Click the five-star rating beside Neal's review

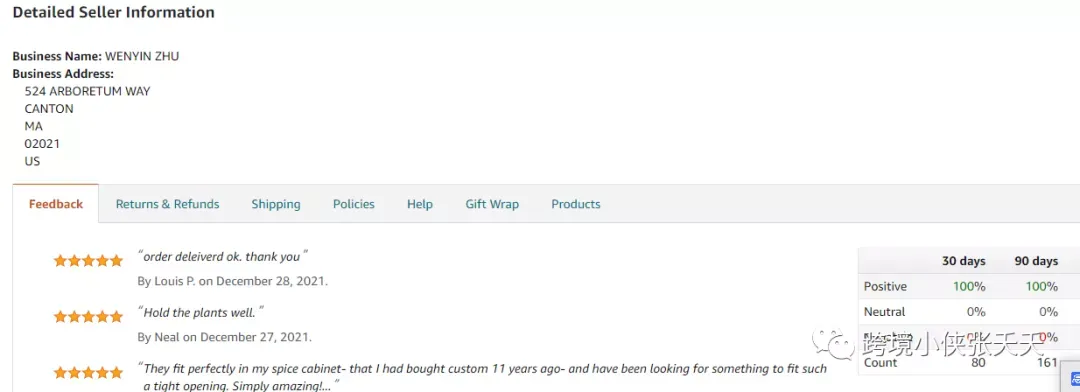click(x=88, y=317)
